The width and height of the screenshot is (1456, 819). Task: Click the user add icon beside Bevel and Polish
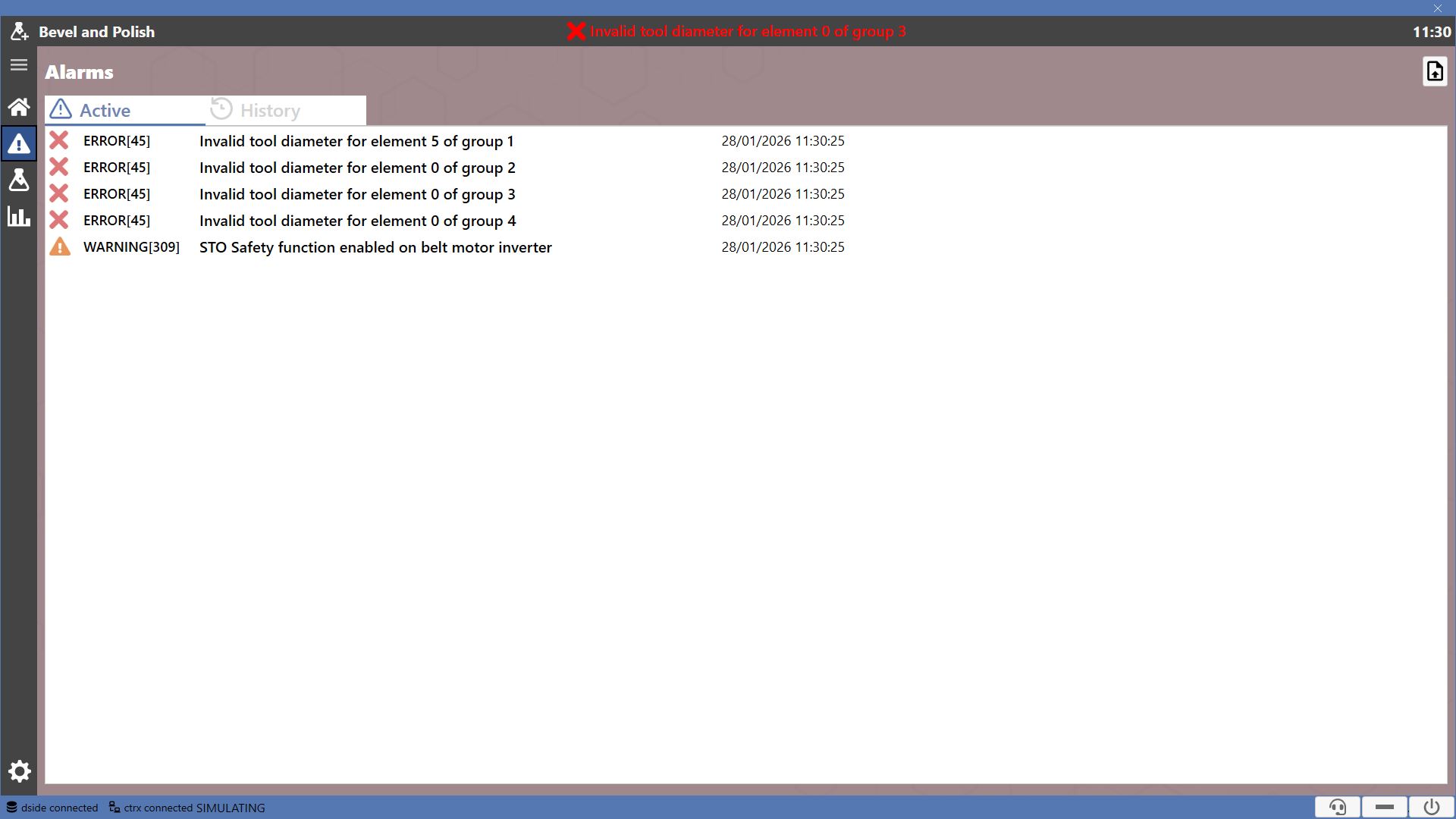click(x=20, y=32)
